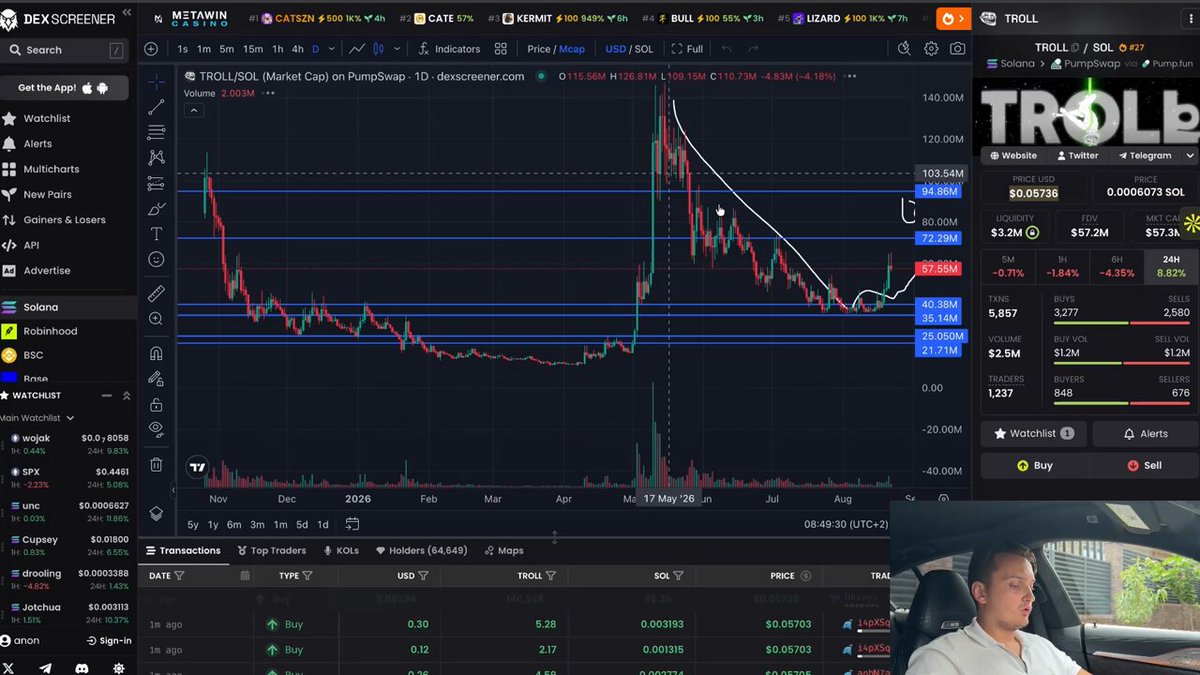Select the 24H stats tab
The height and width of the screenshot is (675, 1200).
pyautogui.click(x=1171, y=267)
